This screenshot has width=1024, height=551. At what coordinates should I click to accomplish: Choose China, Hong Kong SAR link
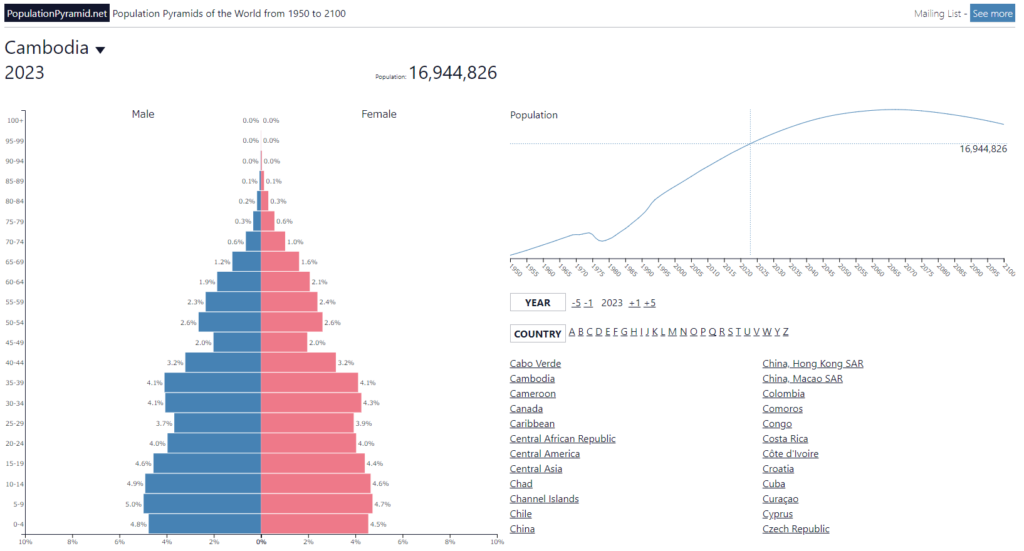tap(812, 364)
